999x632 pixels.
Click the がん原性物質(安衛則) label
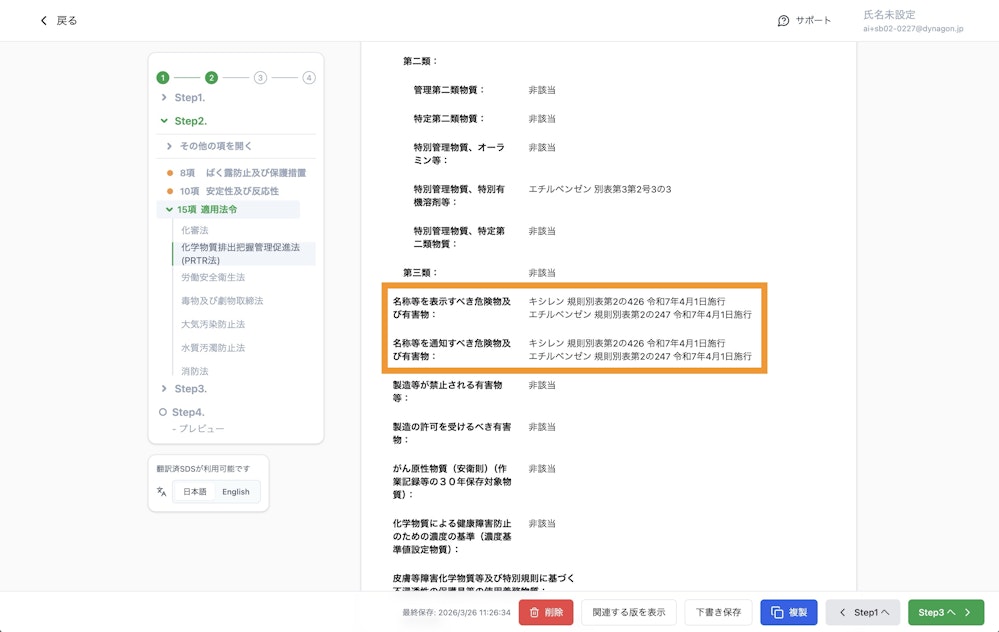tap(452, 481)
